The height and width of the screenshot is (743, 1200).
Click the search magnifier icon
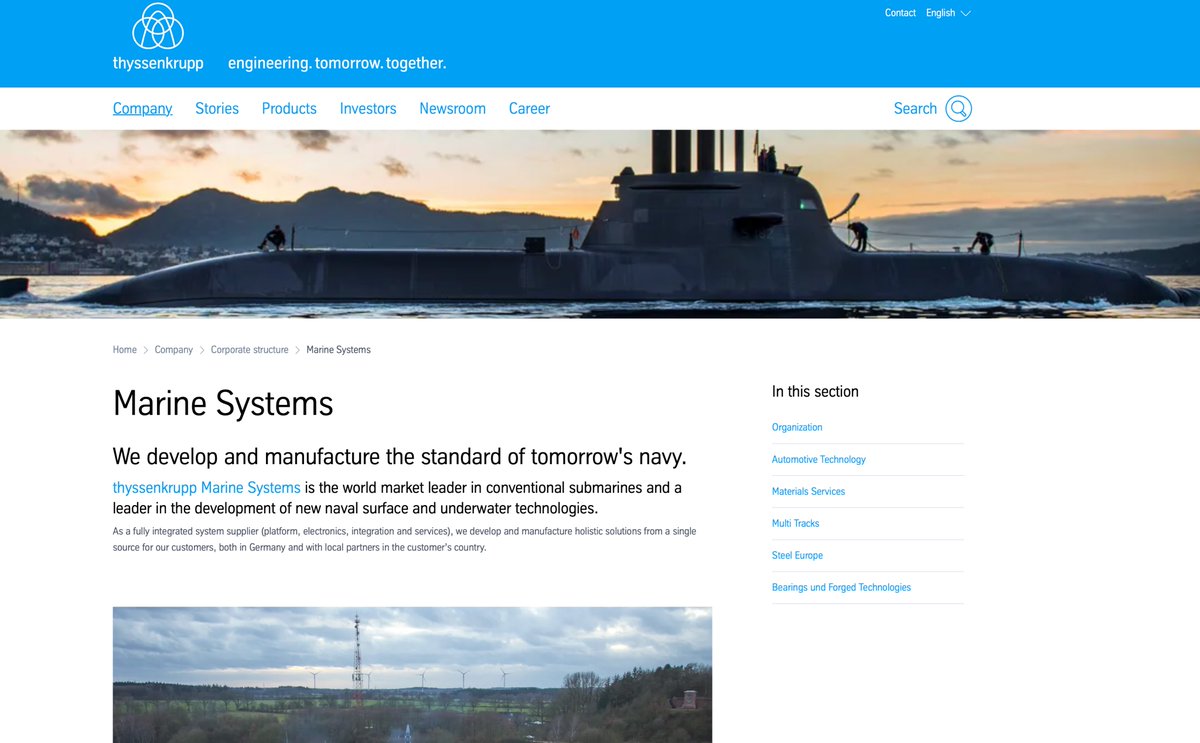958,109
